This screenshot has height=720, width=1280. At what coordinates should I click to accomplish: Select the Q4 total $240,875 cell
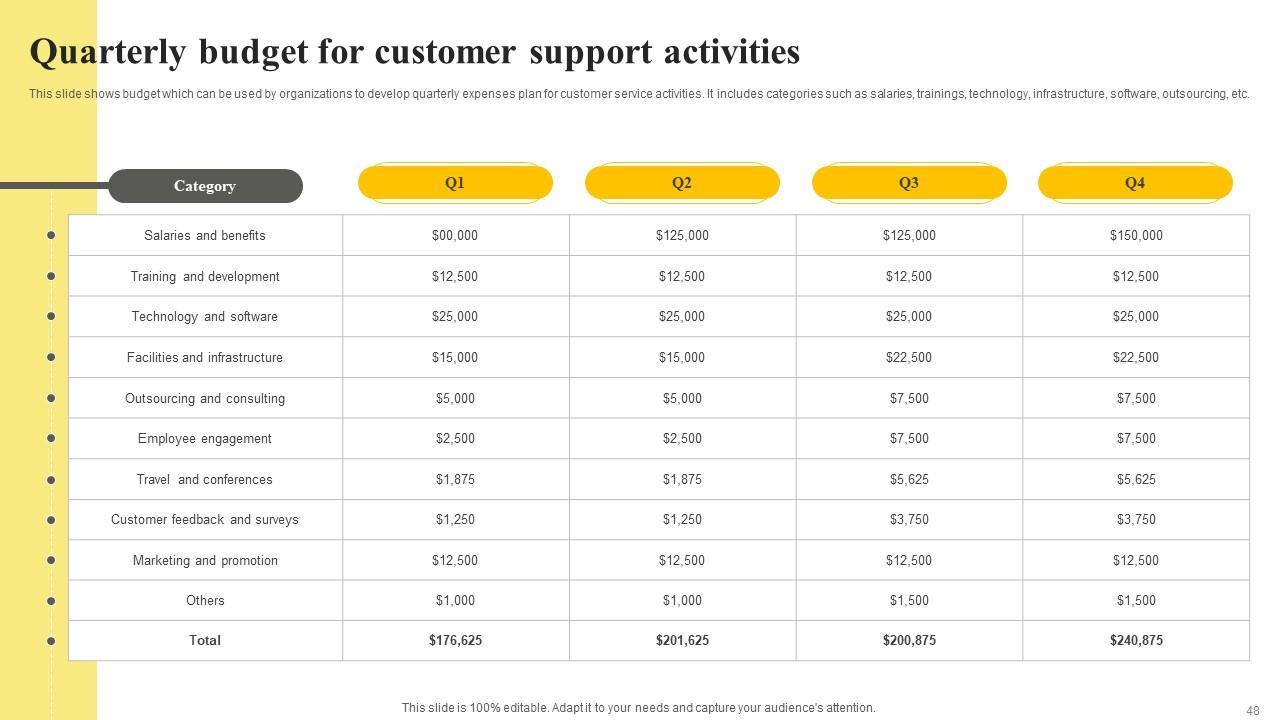(1136, 641)
